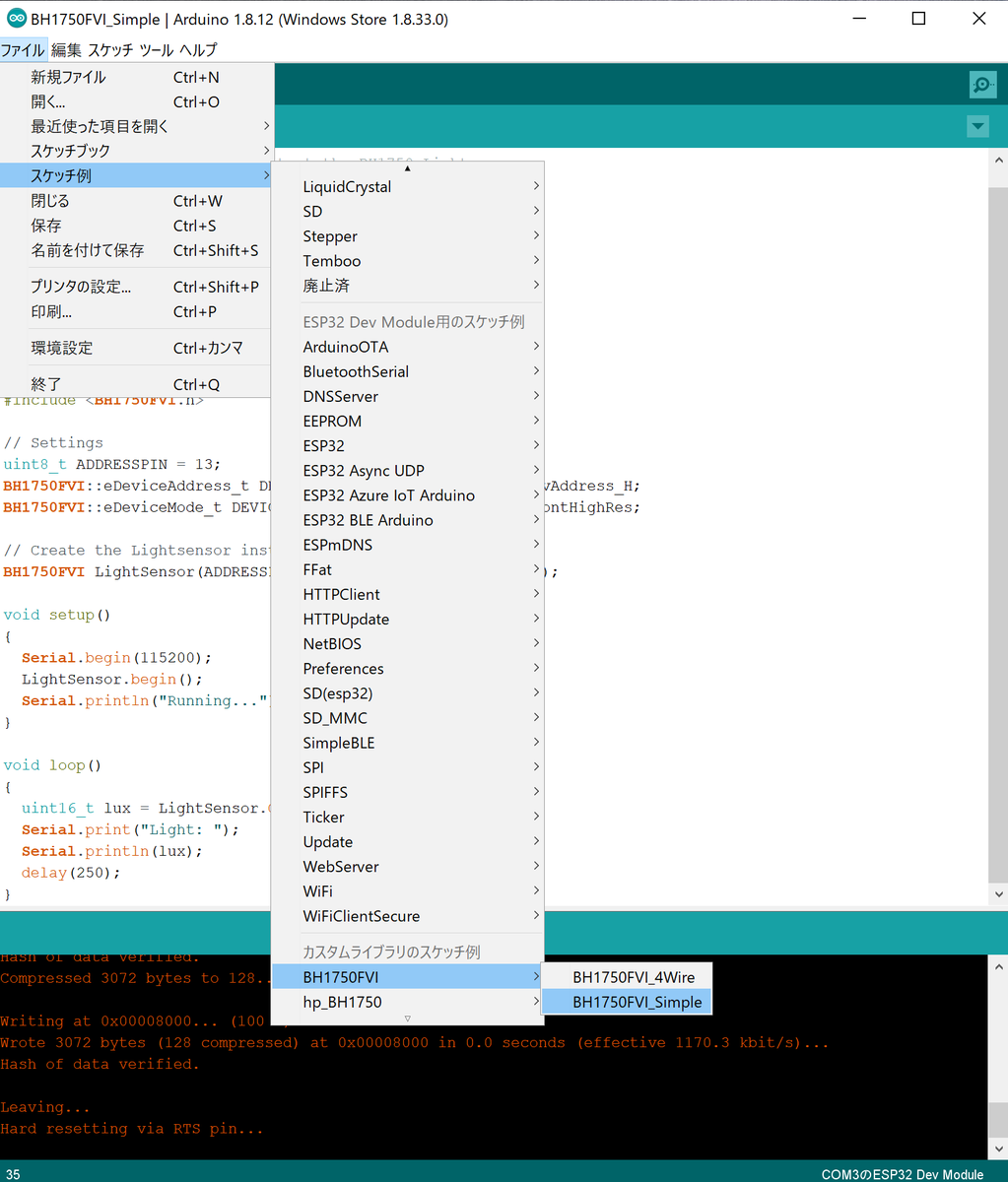Open the Serial Monitor magnifier icon
Screen dimensions: 1008x1182
click(x=981, y=85)
